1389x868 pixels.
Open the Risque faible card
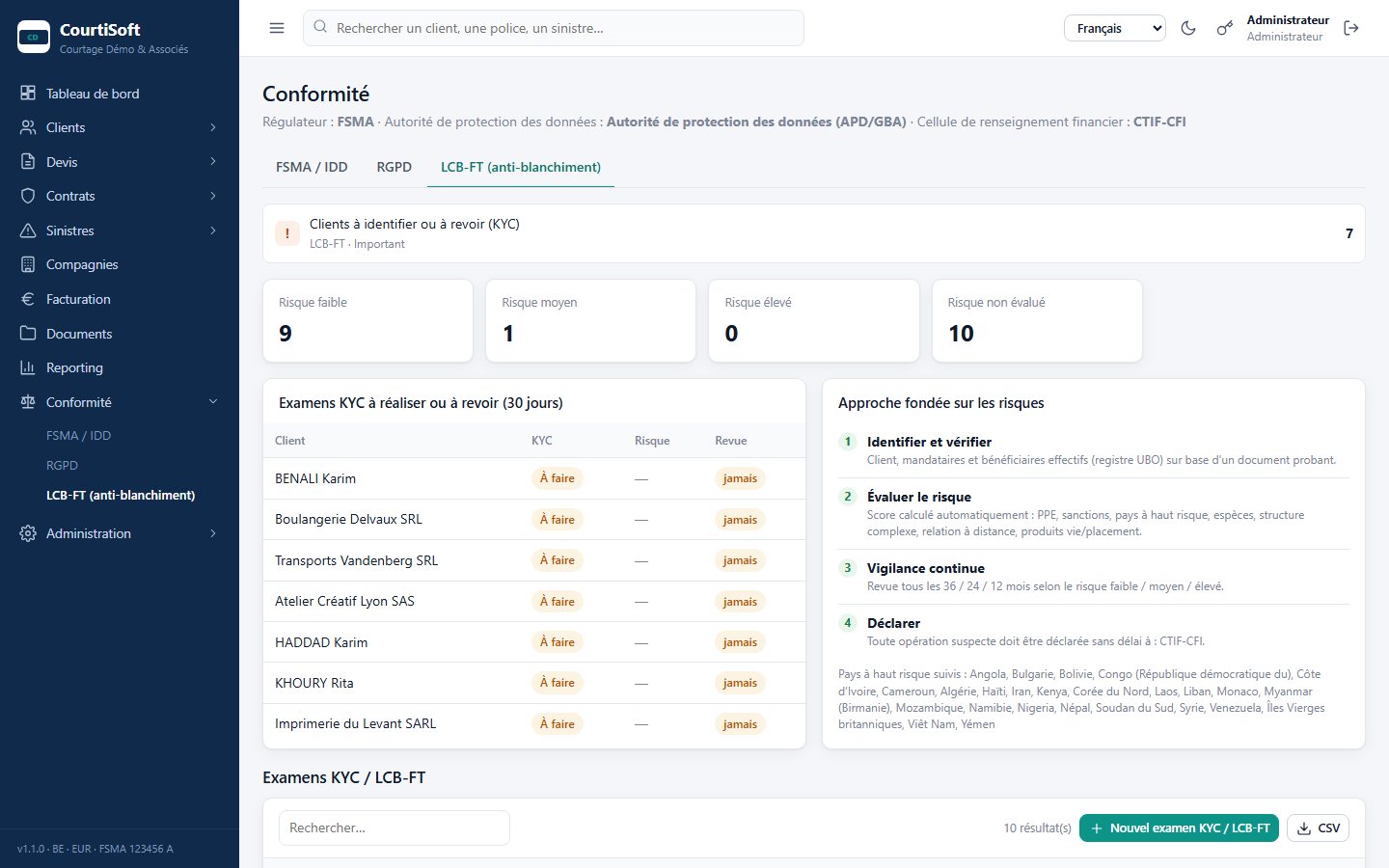click(x=368, y=321)
